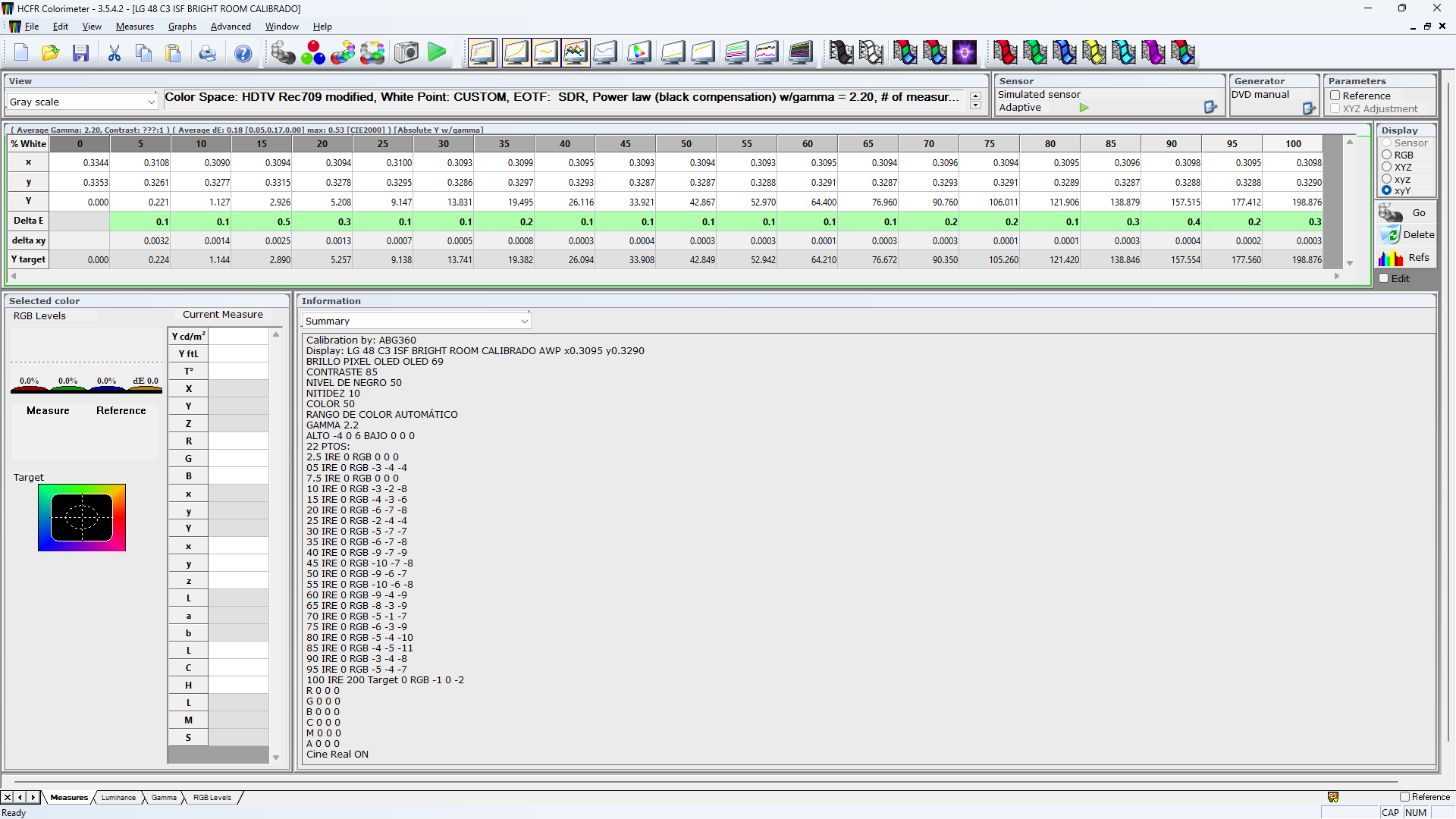Open the Measures menu

pos(135,27)
